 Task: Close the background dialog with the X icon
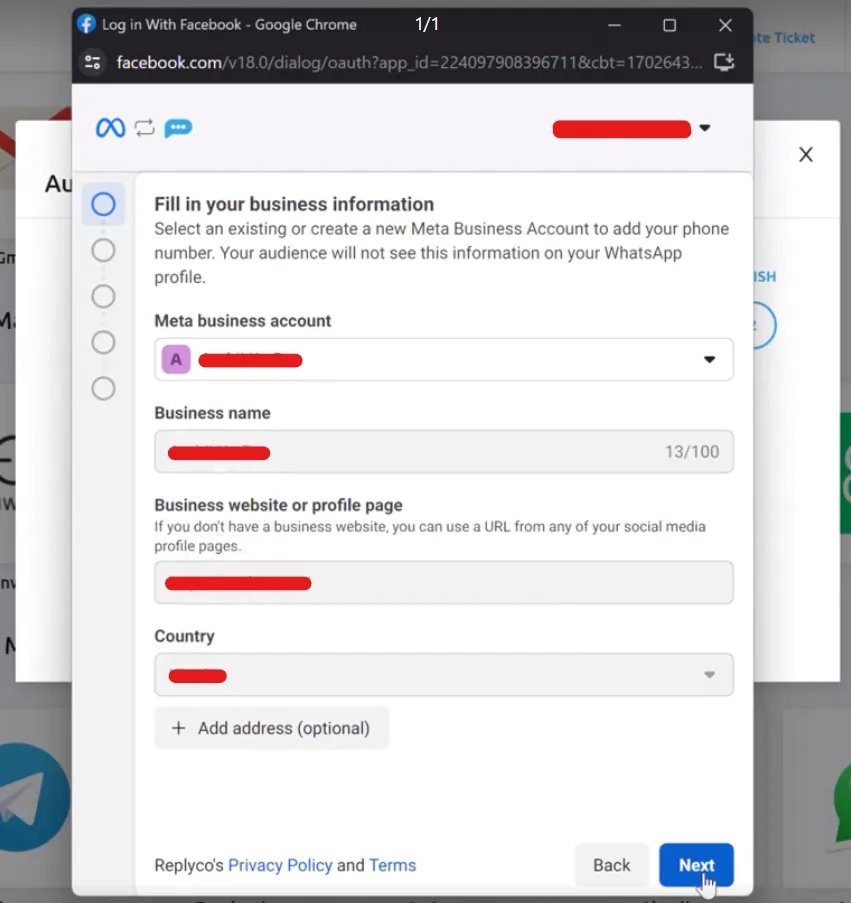(x=806, y=154)
